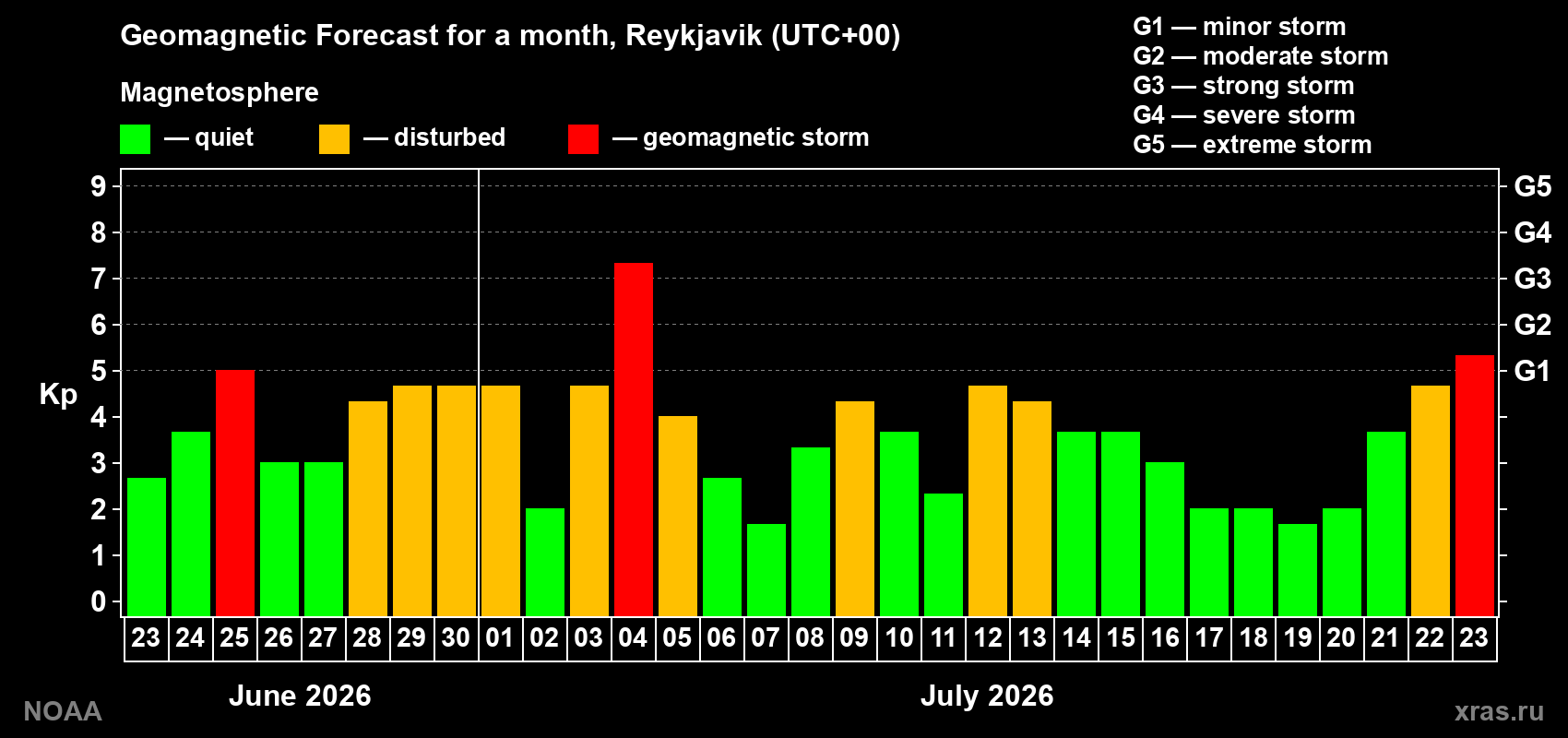The height and width of the screenshot is (738, 1568).
Task: Click the "Magnetosphere" heading
Action: [x=220, y=92]
